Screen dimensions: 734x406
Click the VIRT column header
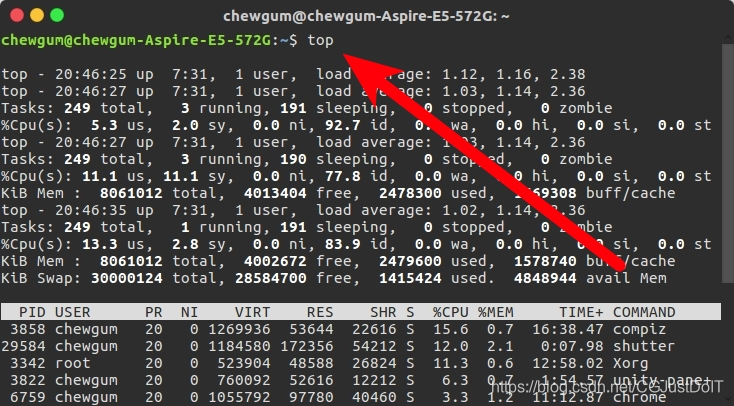(253, 312)
